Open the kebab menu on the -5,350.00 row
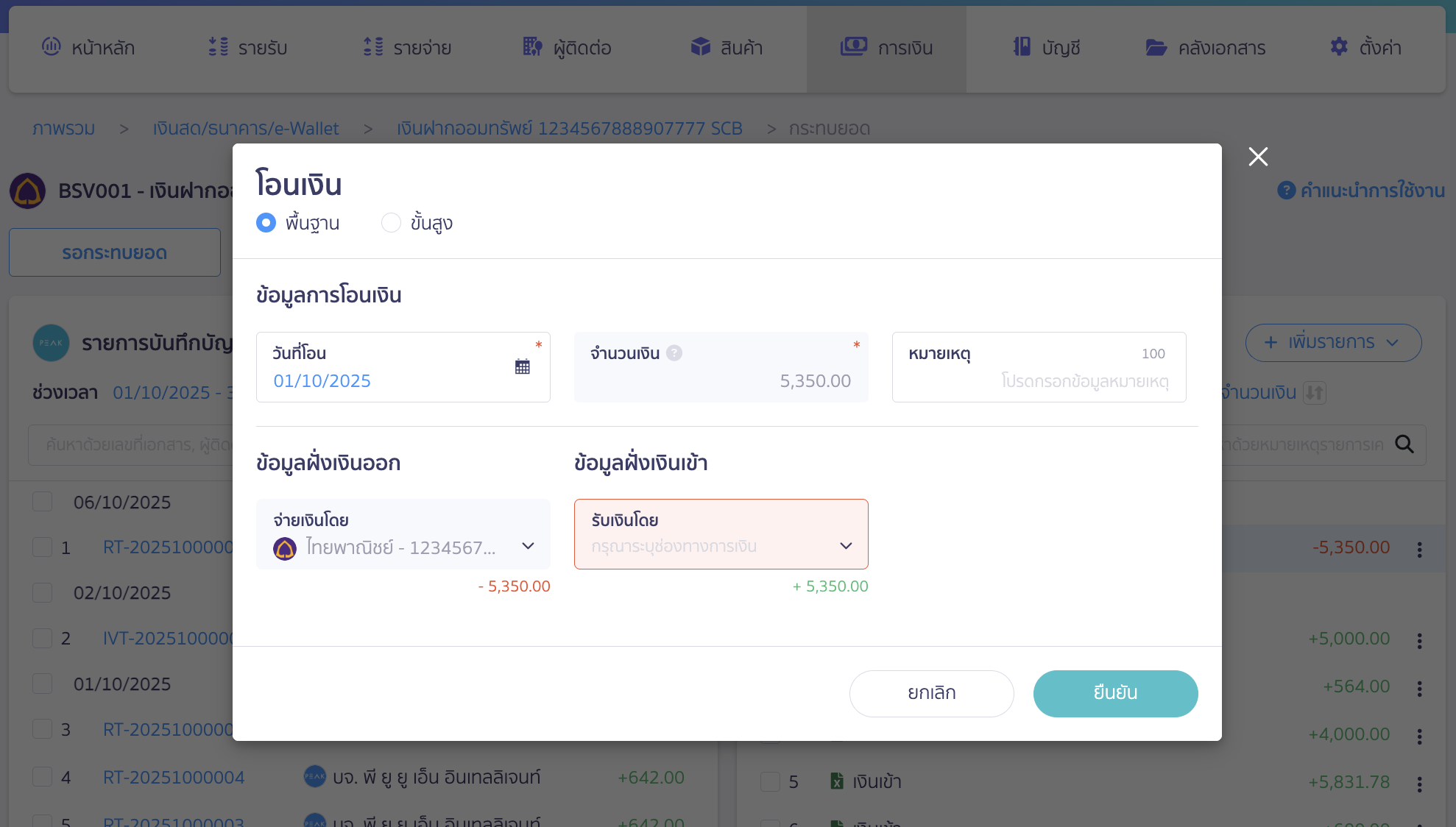Viewport: 1456px width, 827px height. point(1418,547)
